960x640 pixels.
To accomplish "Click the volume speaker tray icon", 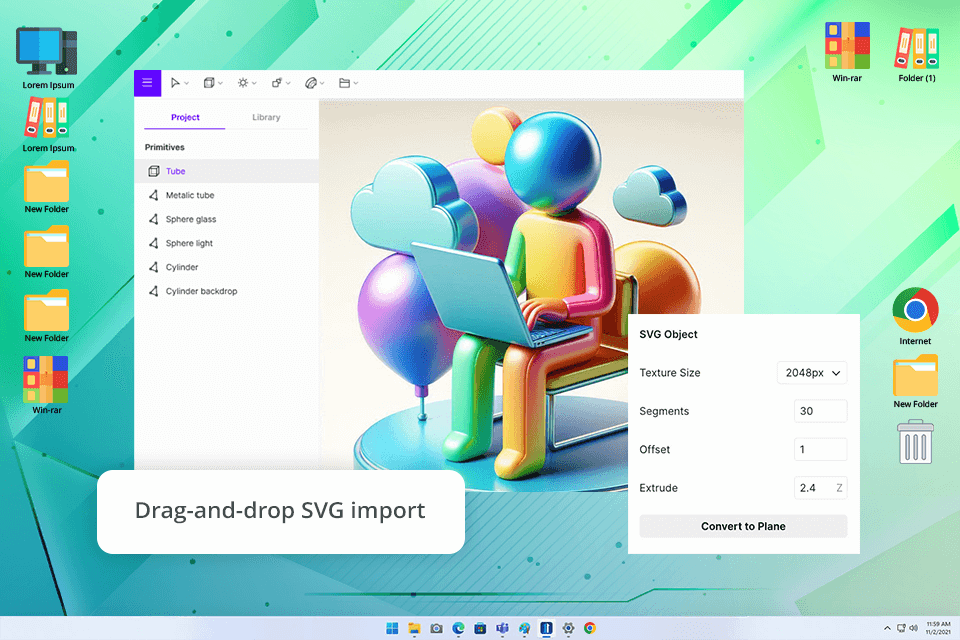I will coord(913,628).
